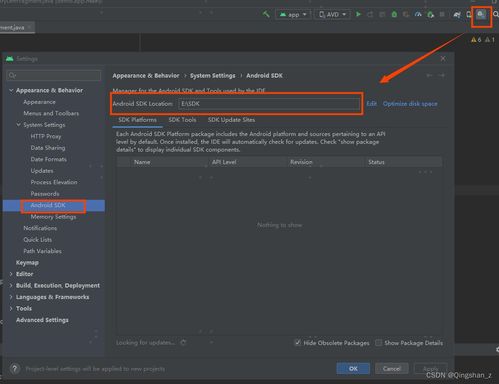Open the SDK Manager toolbar icon
The image size is (499, 384).
coord(481,14)
